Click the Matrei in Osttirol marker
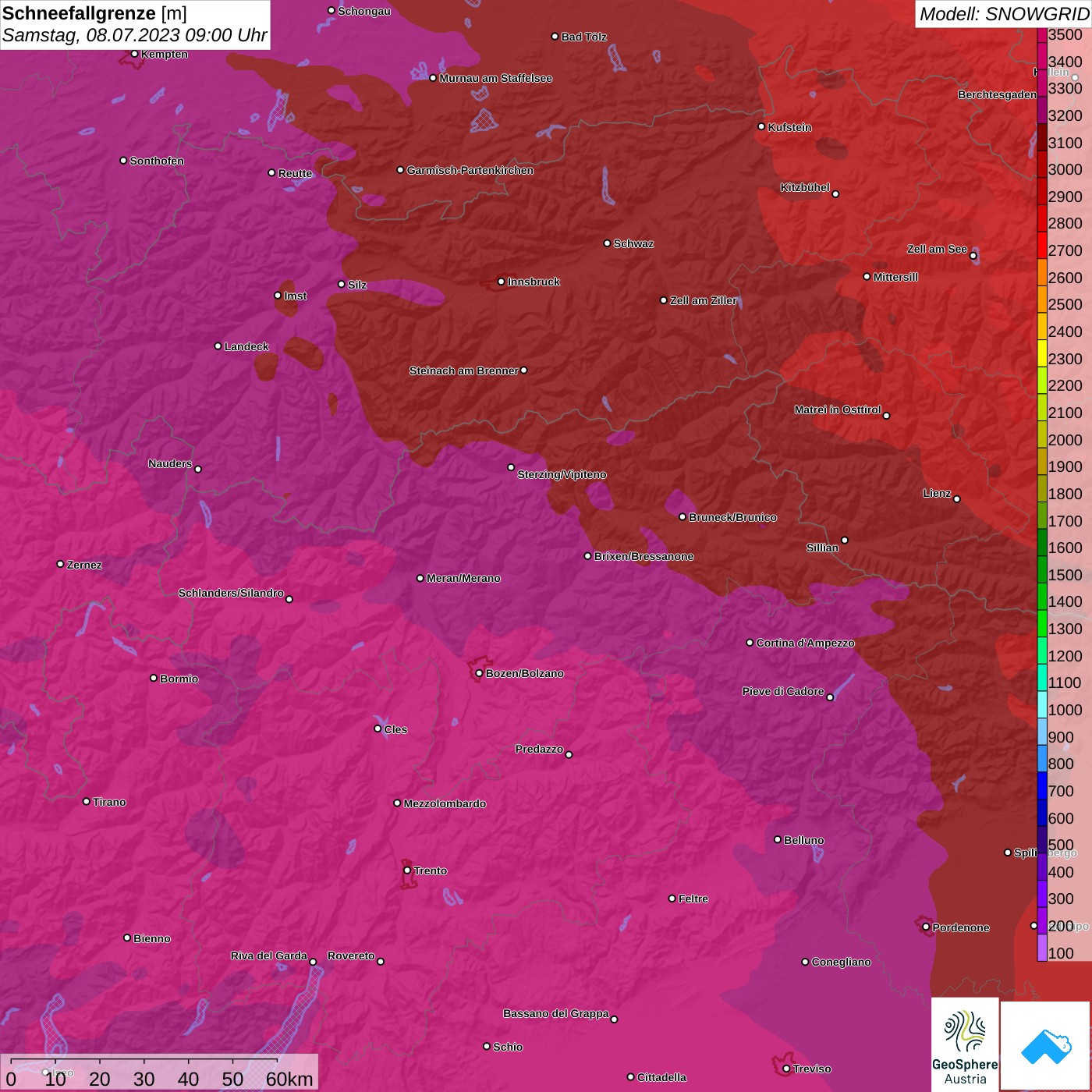The image size is (1092, 1092). tap(886, 415)
